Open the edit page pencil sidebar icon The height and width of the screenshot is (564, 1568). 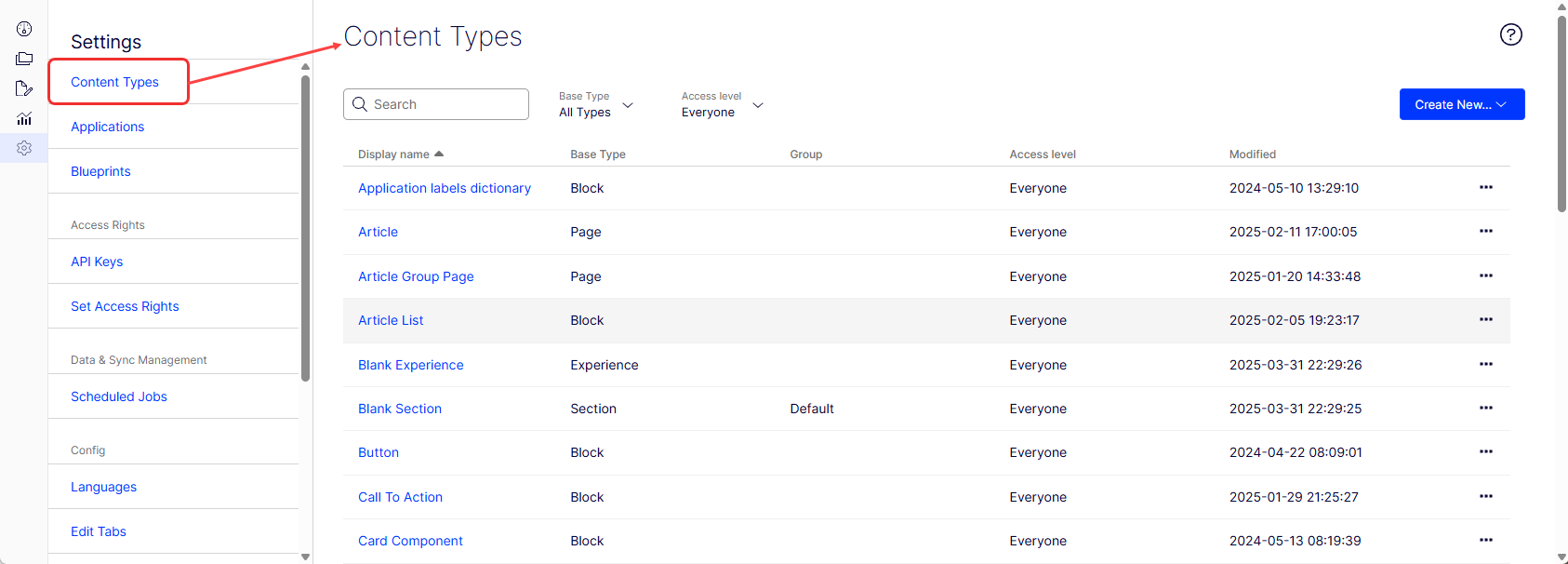24,88
